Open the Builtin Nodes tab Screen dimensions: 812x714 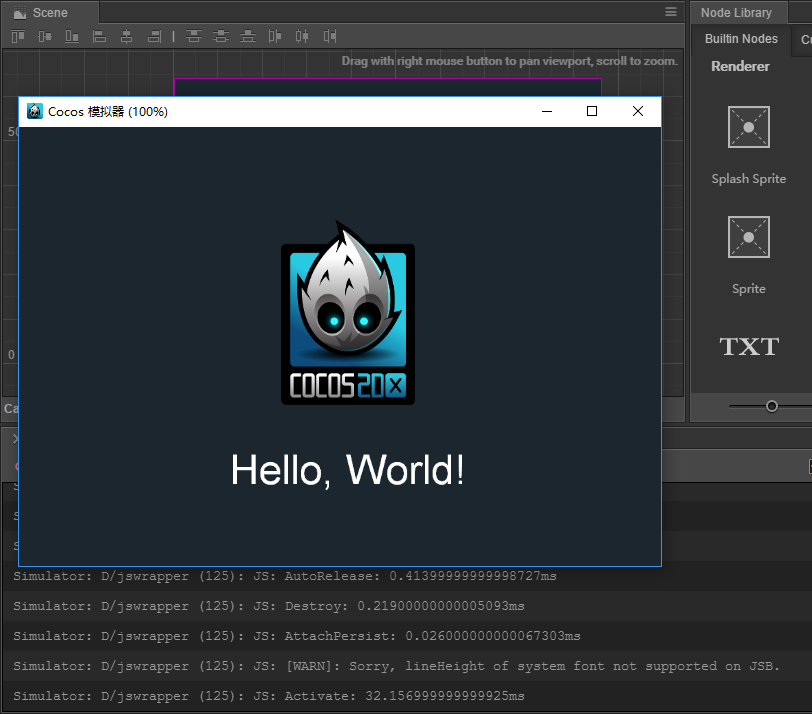coord(741,39)
